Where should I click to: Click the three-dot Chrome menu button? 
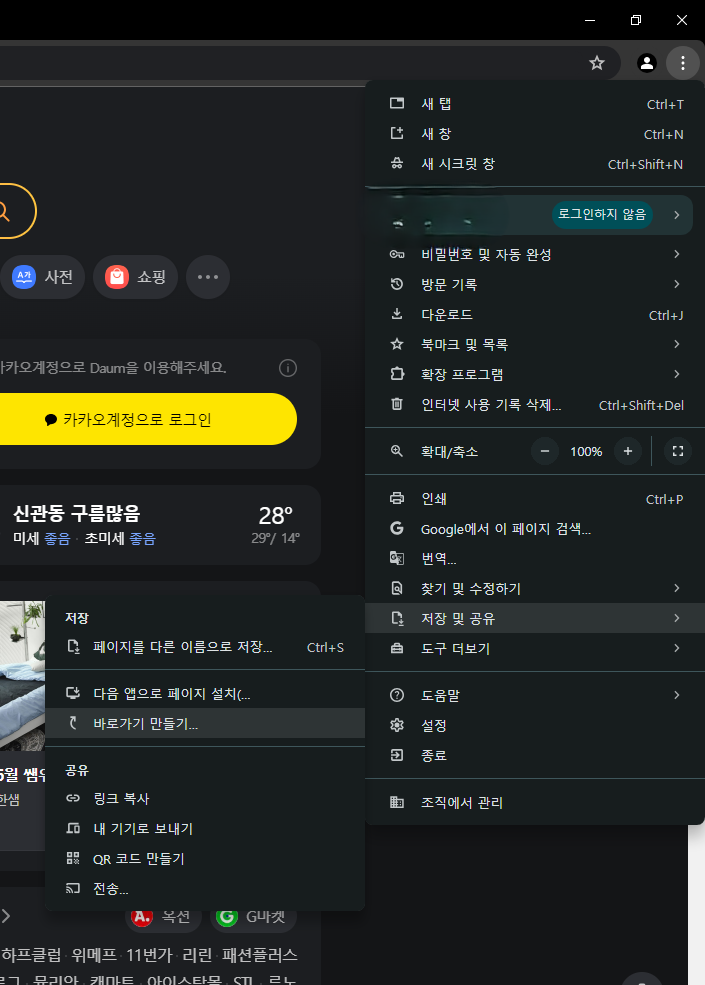(x=682, y=63)
